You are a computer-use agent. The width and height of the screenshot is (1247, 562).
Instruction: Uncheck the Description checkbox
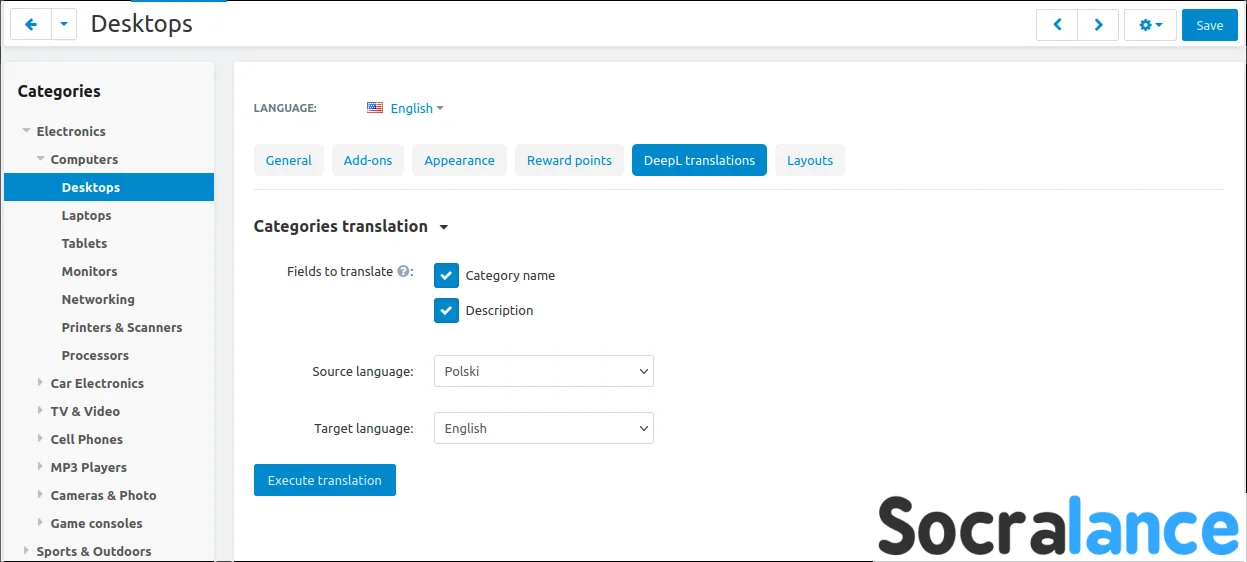[446, 310]
